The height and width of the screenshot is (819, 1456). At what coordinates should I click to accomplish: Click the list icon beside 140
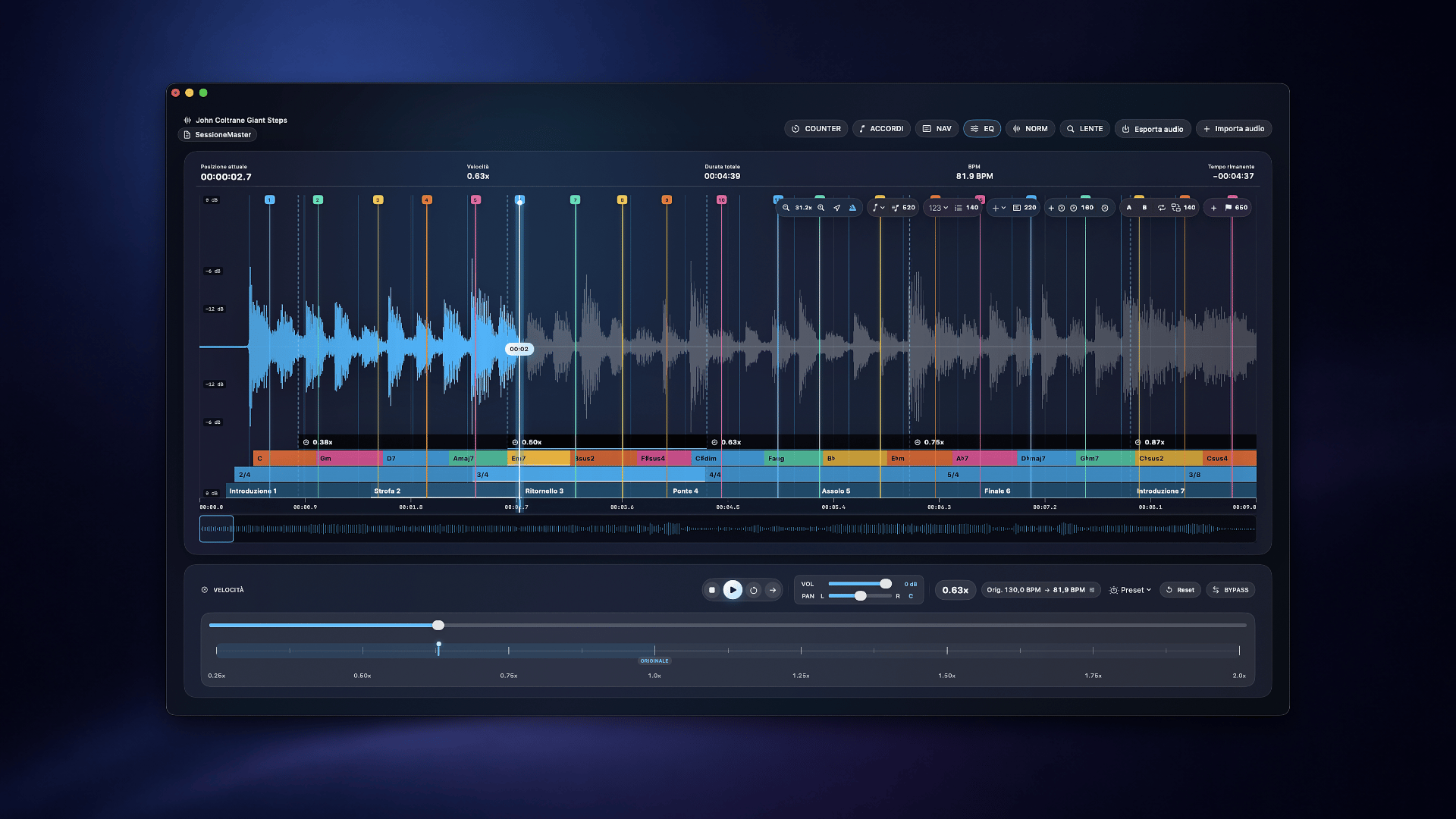pos(959,208)
